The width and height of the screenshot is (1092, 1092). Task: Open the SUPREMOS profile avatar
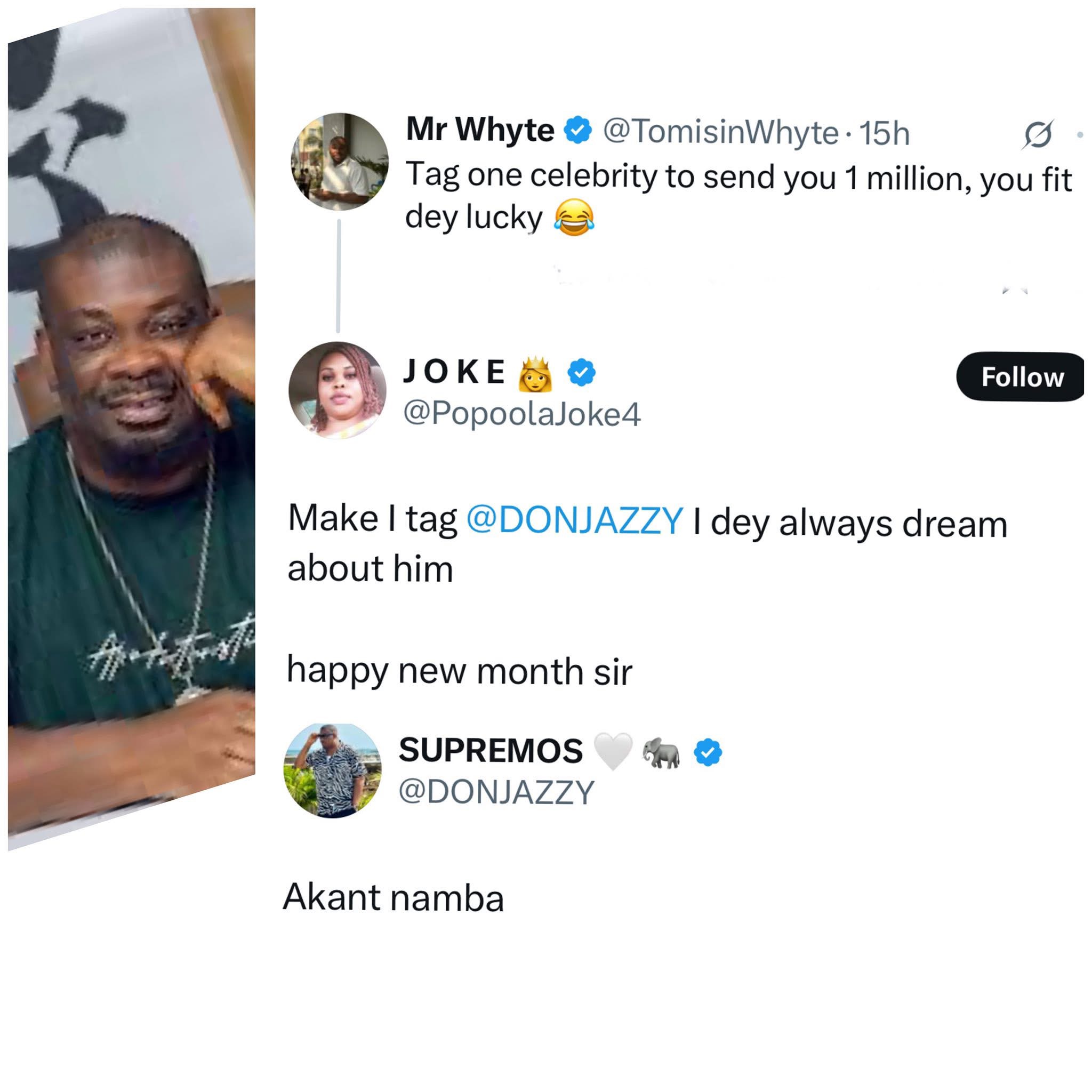[x=332, y=770]
